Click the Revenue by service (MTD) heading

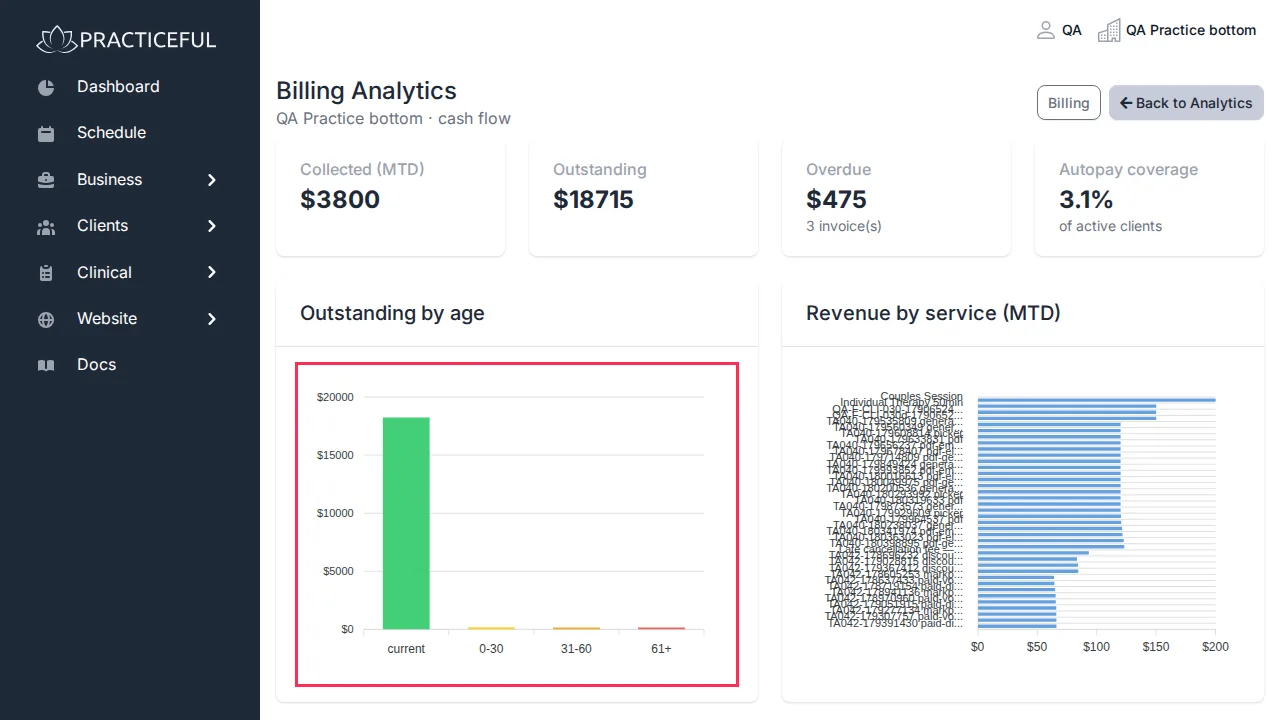(933, 313)
